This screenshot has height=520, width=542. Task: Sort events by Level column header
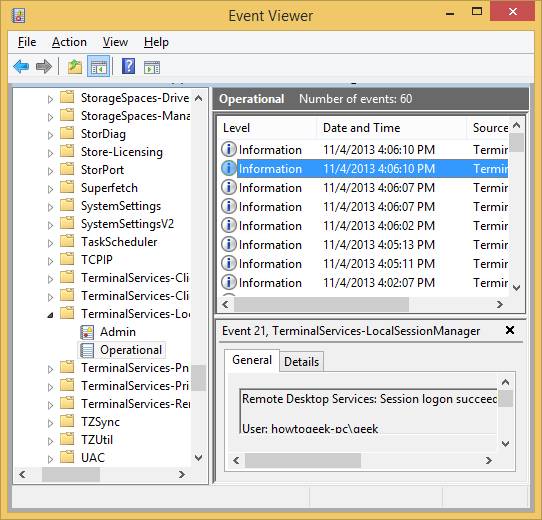(x=268, y=128)
